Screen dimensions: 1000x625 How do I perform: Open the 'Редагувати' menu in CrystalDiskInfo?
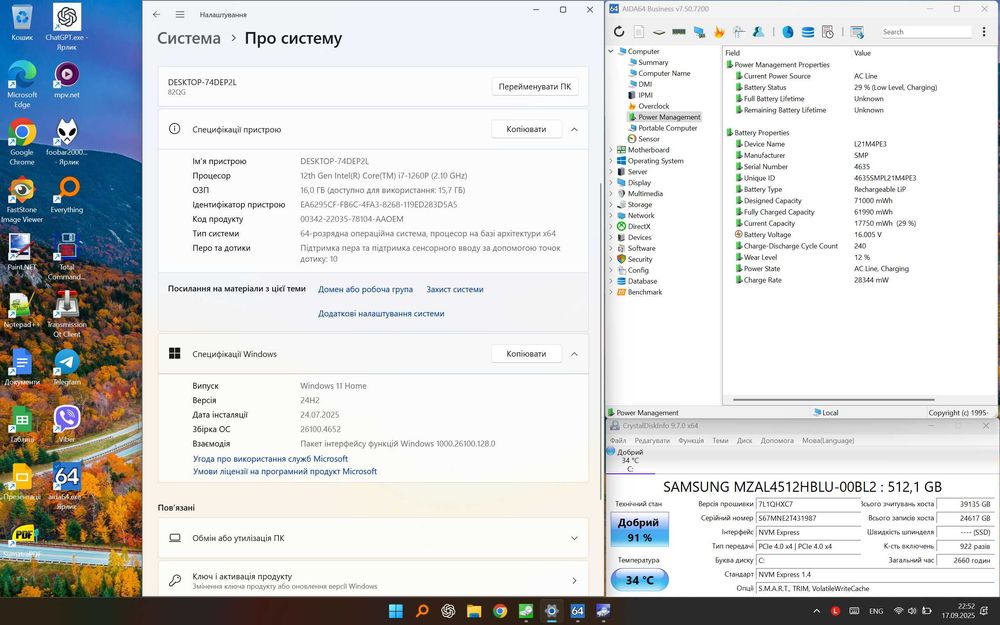point(652,441)
